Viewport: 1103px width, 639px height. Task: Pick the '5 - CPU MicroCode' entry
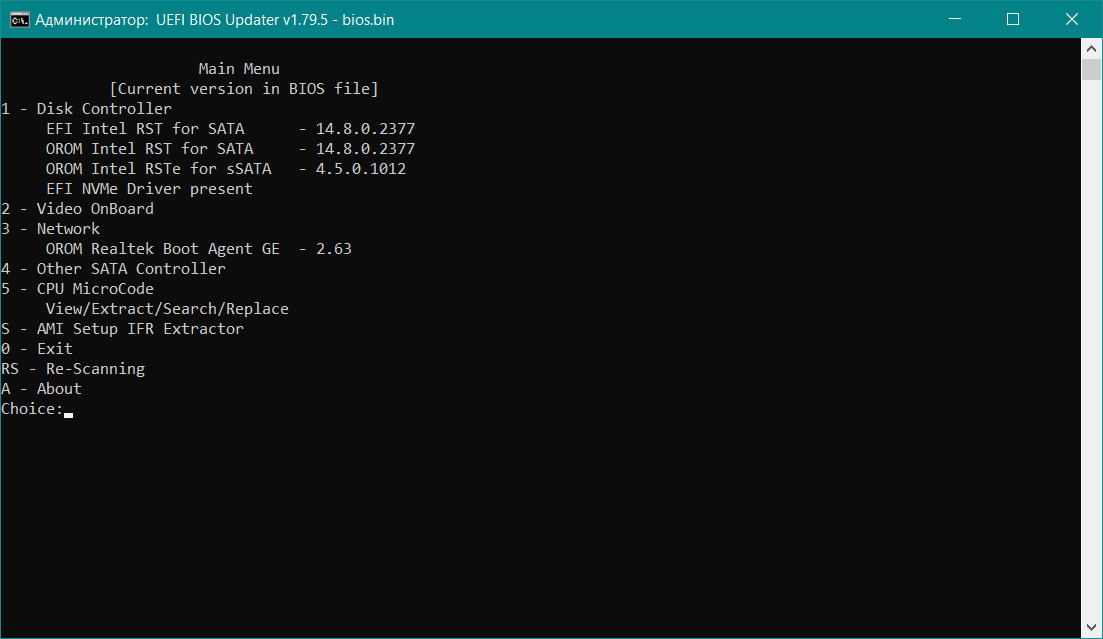point(78,289)
